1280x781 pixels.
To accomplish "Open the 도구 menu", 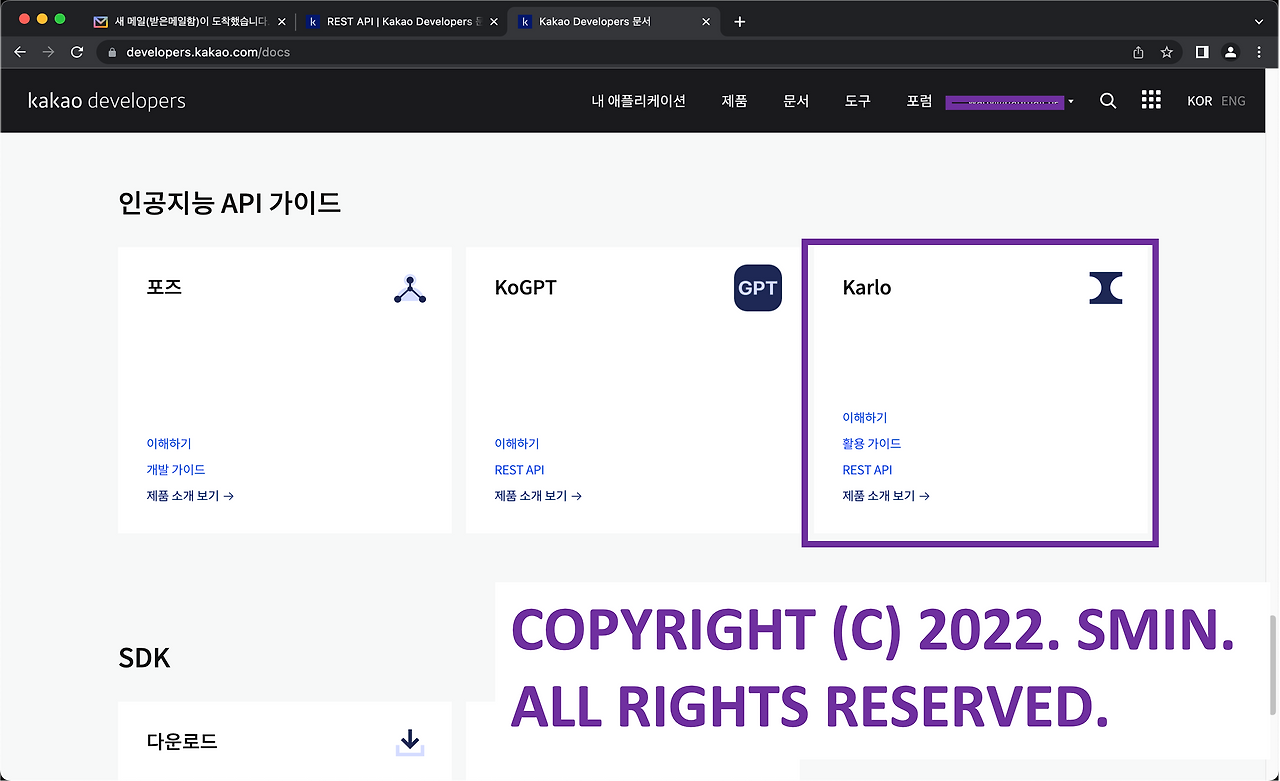I will click(x=857, y=101).
